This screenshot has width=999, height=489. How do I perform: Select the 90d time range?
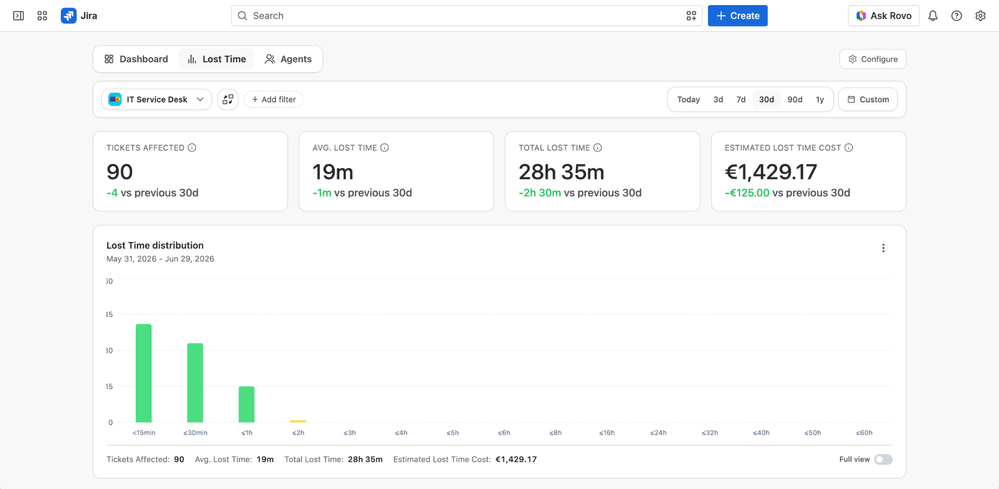pyautogui.click(x=795, y=99)
